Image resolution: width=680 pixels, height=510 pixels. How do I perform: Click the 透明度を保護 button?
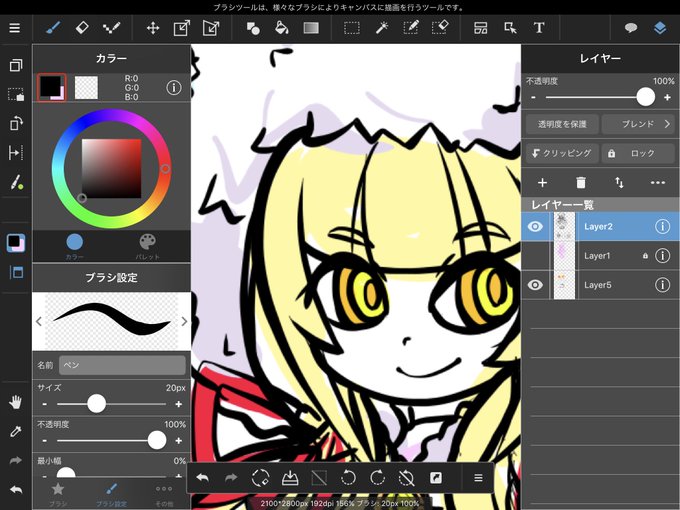(562, 124)
